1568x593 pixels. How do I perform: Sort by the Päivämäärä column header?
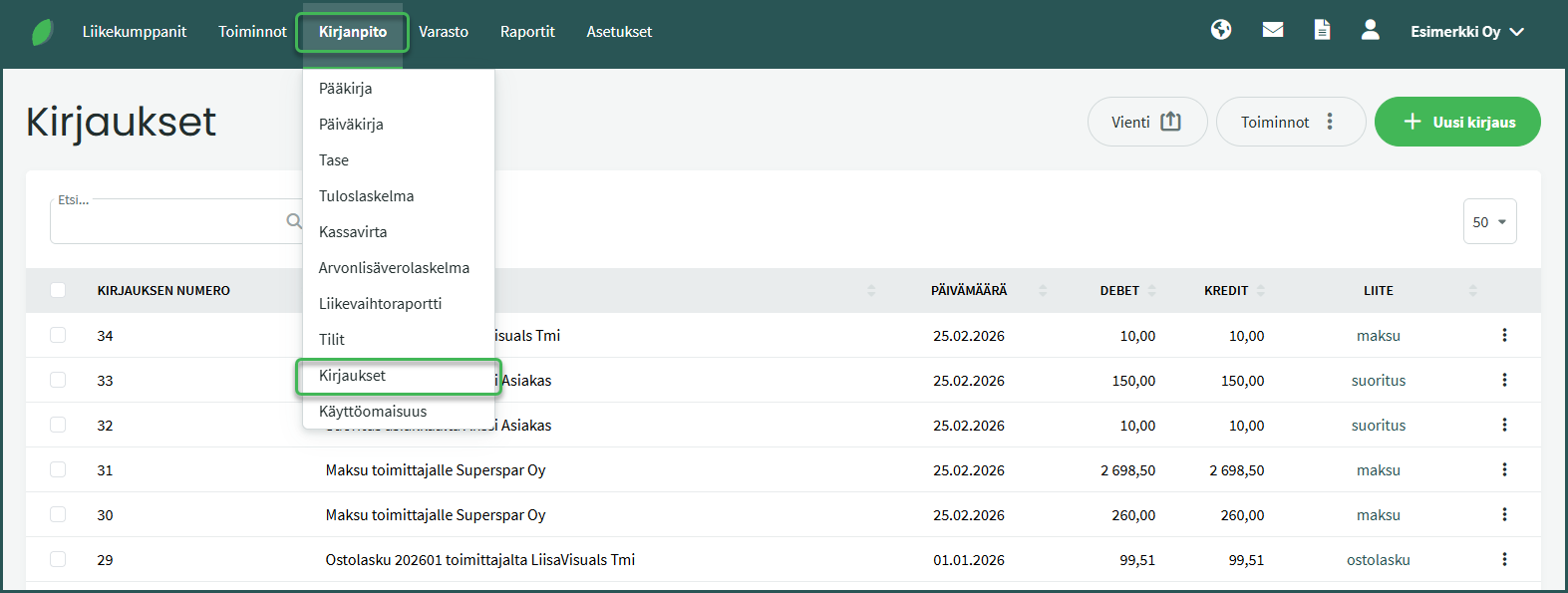[969, 290]
